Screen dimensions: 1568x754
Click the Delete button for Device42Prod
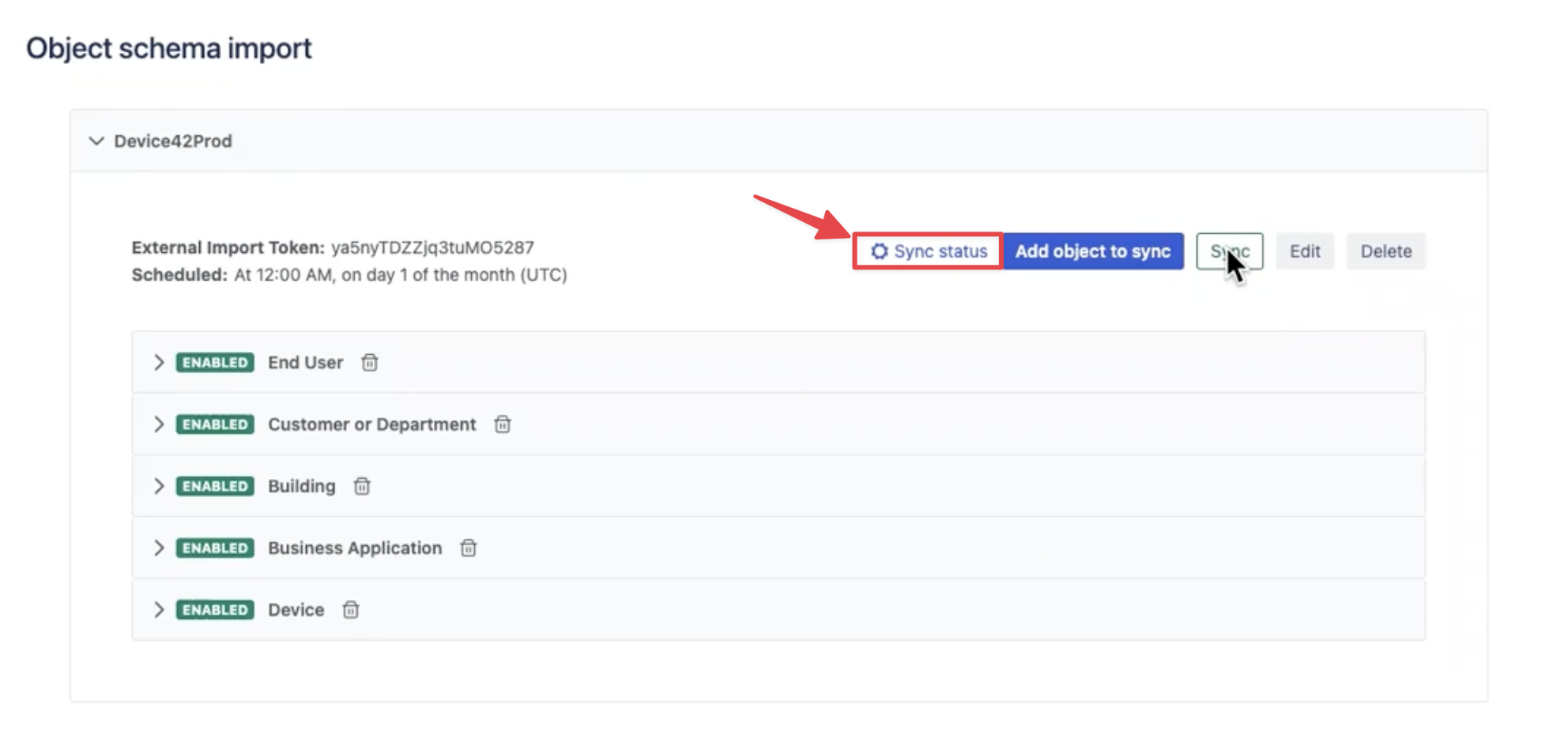tap(1385, 251)
